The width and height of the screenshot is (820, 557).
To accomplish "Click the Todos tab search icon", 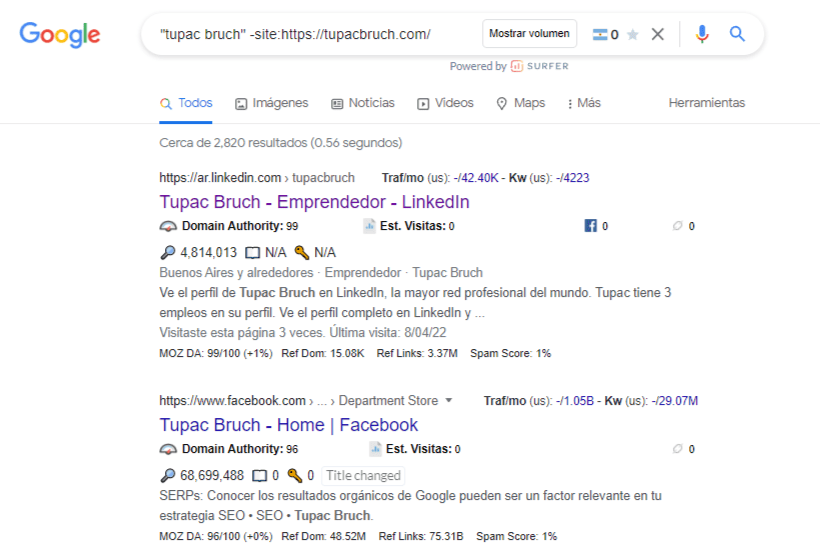I will [166, 104].
